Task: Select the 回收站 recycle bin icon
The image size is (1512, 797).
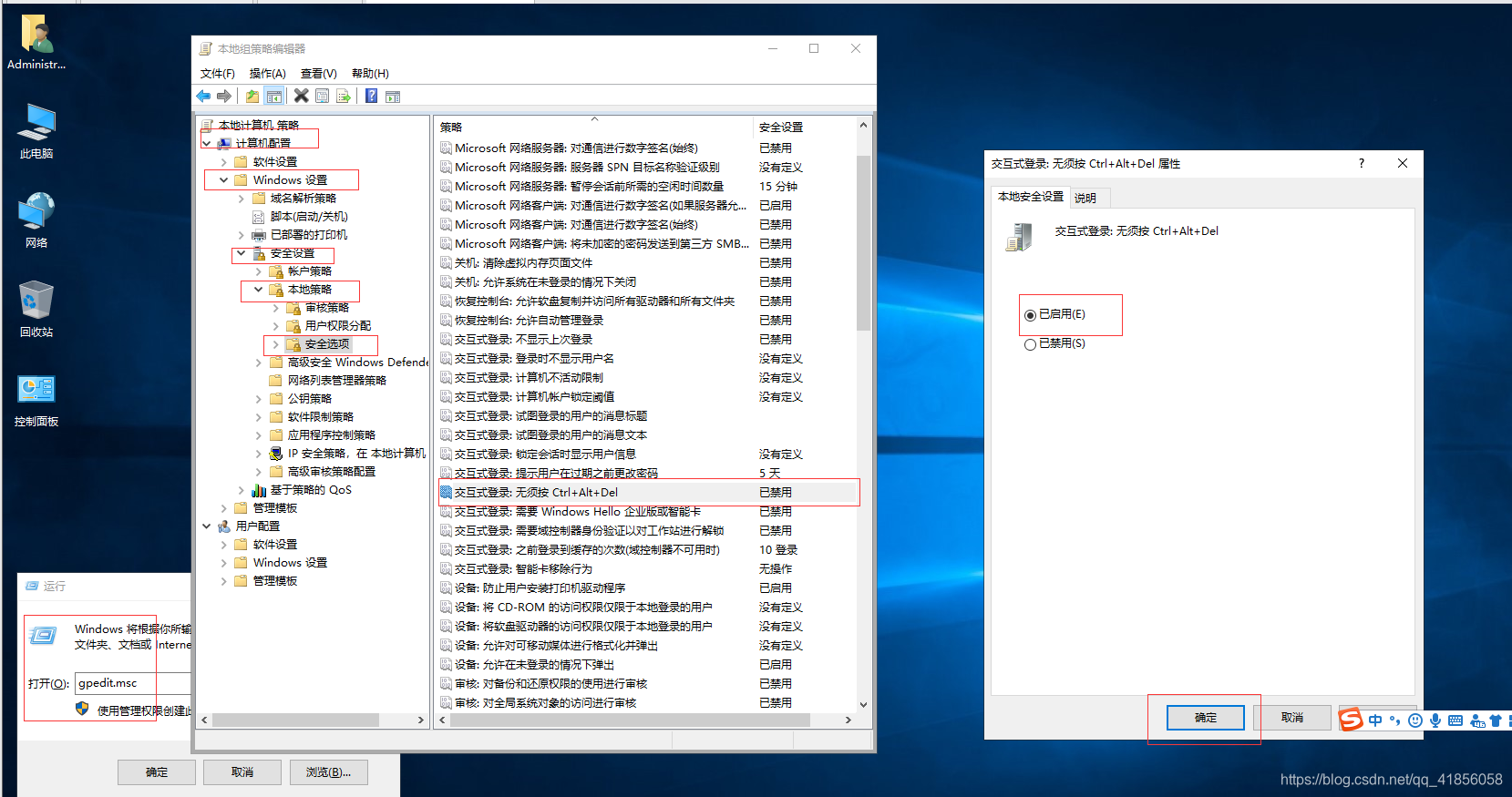Action: [x=36, y=309]
